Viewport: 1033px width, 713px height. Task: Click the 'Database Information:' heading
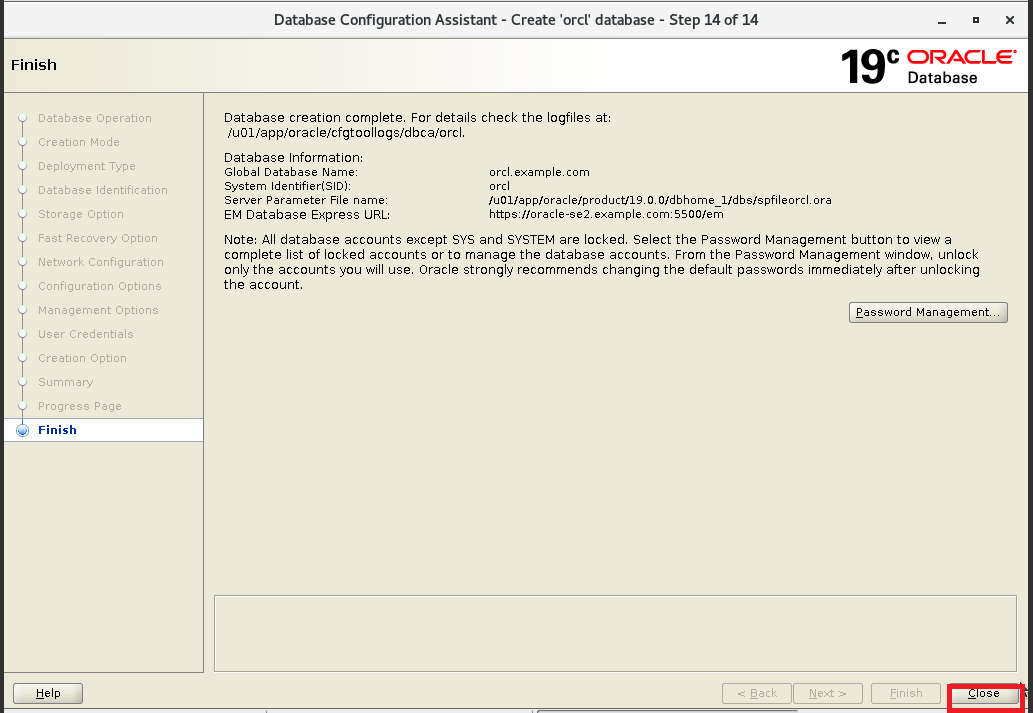(293, 157)
